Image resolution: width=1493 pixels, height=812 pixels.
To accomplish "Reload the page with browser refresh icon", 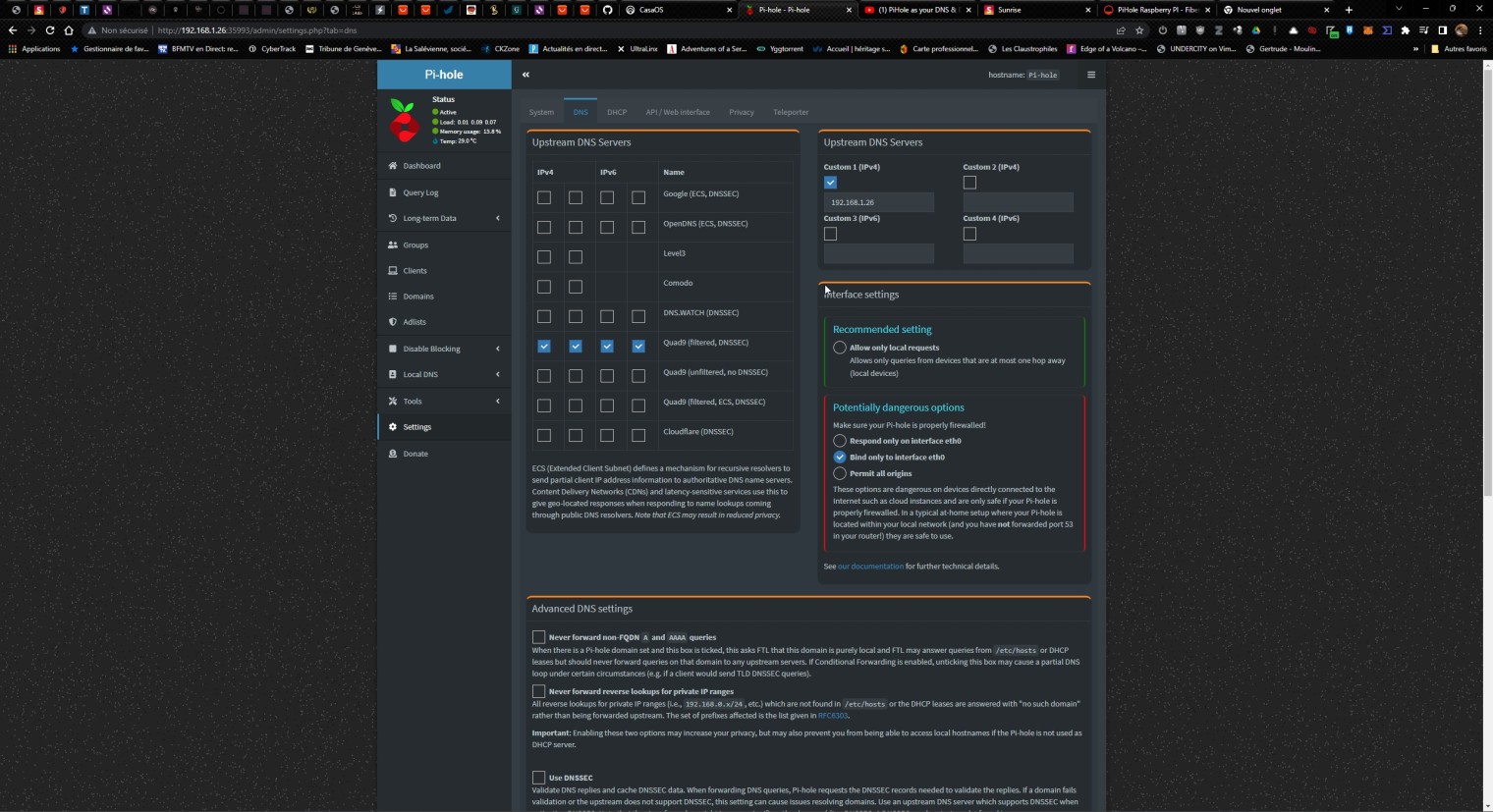I will (x=49, y=30).
